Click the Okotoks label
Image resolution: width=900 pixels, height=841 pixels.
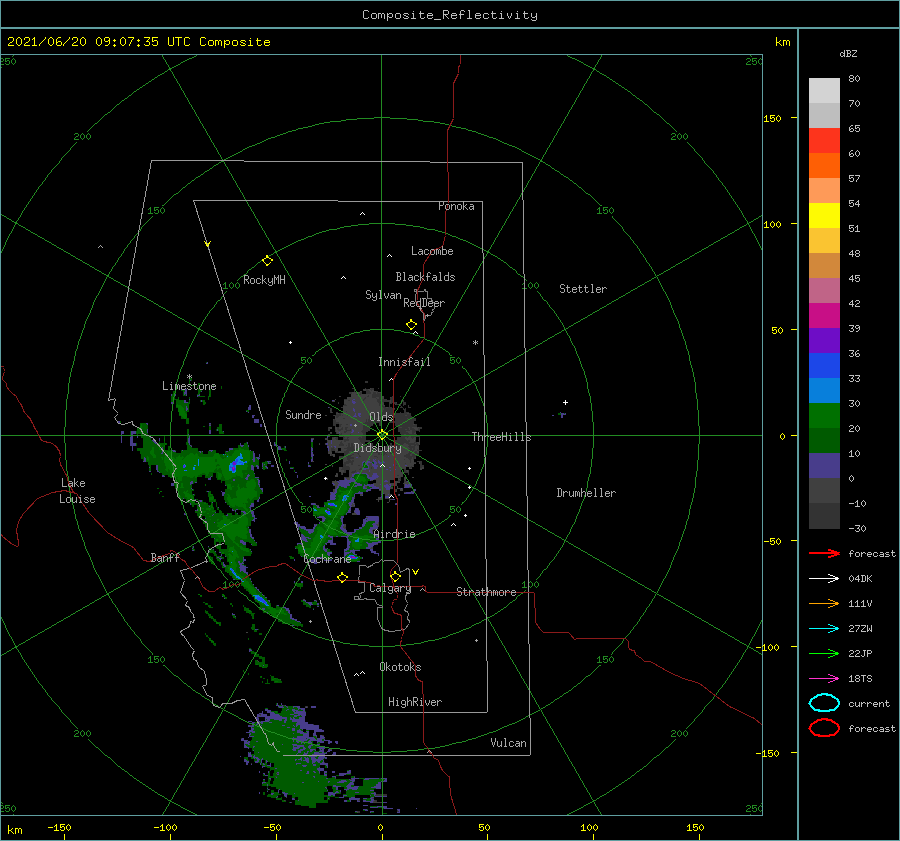coord(400,667)
